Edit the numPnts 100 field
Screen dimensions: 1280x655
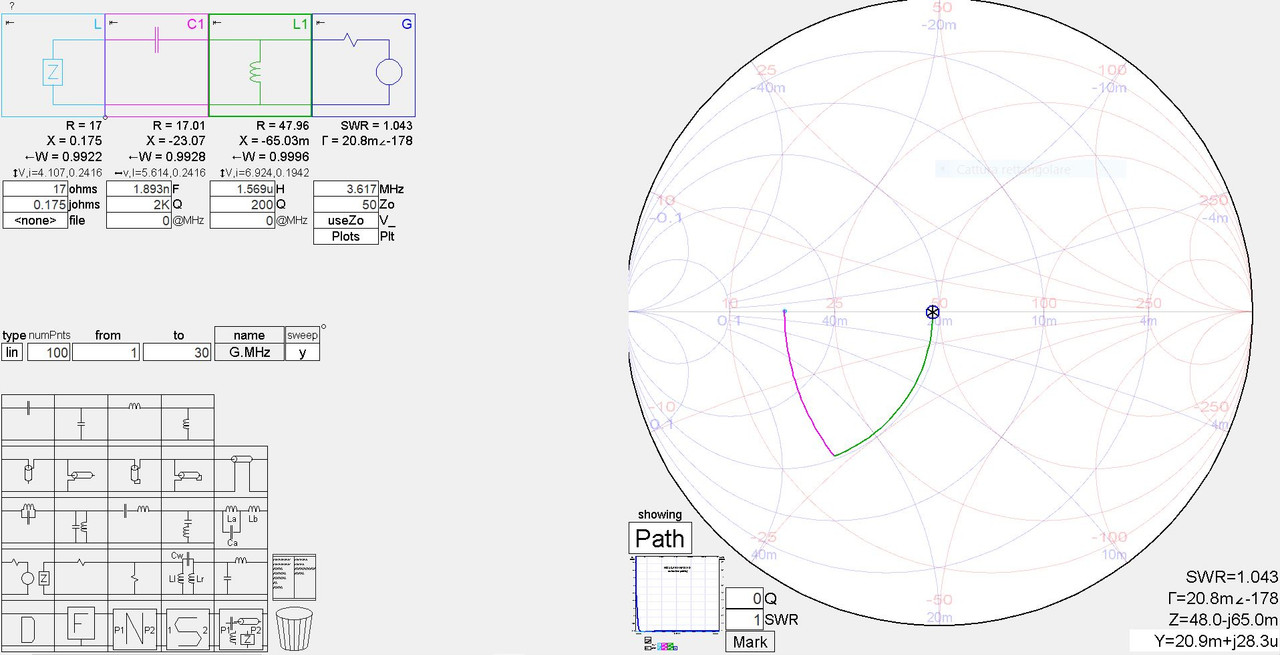coord(48,352)
